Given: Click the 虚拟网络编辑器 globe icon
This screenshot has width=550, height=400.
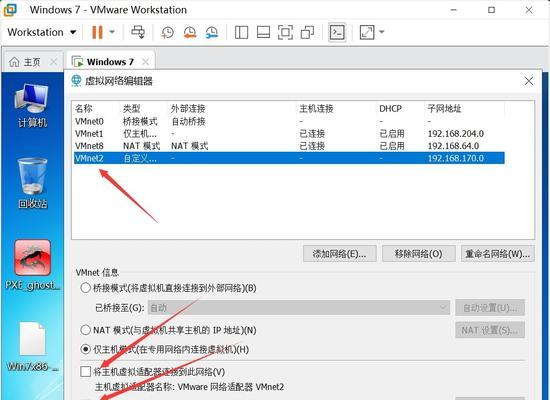Looking at the screenshot, I should [x=76, y=81].
